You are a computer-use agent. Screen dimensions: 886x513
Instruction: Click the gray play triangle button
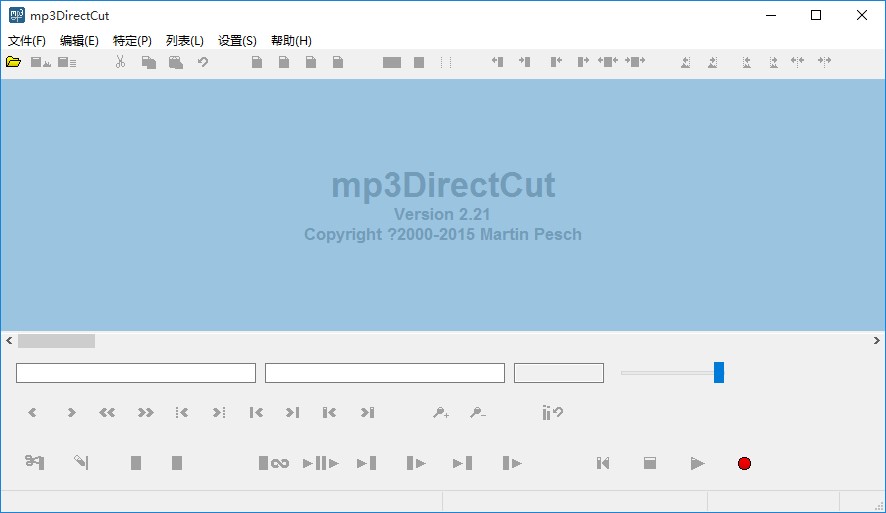click(697, 463)
